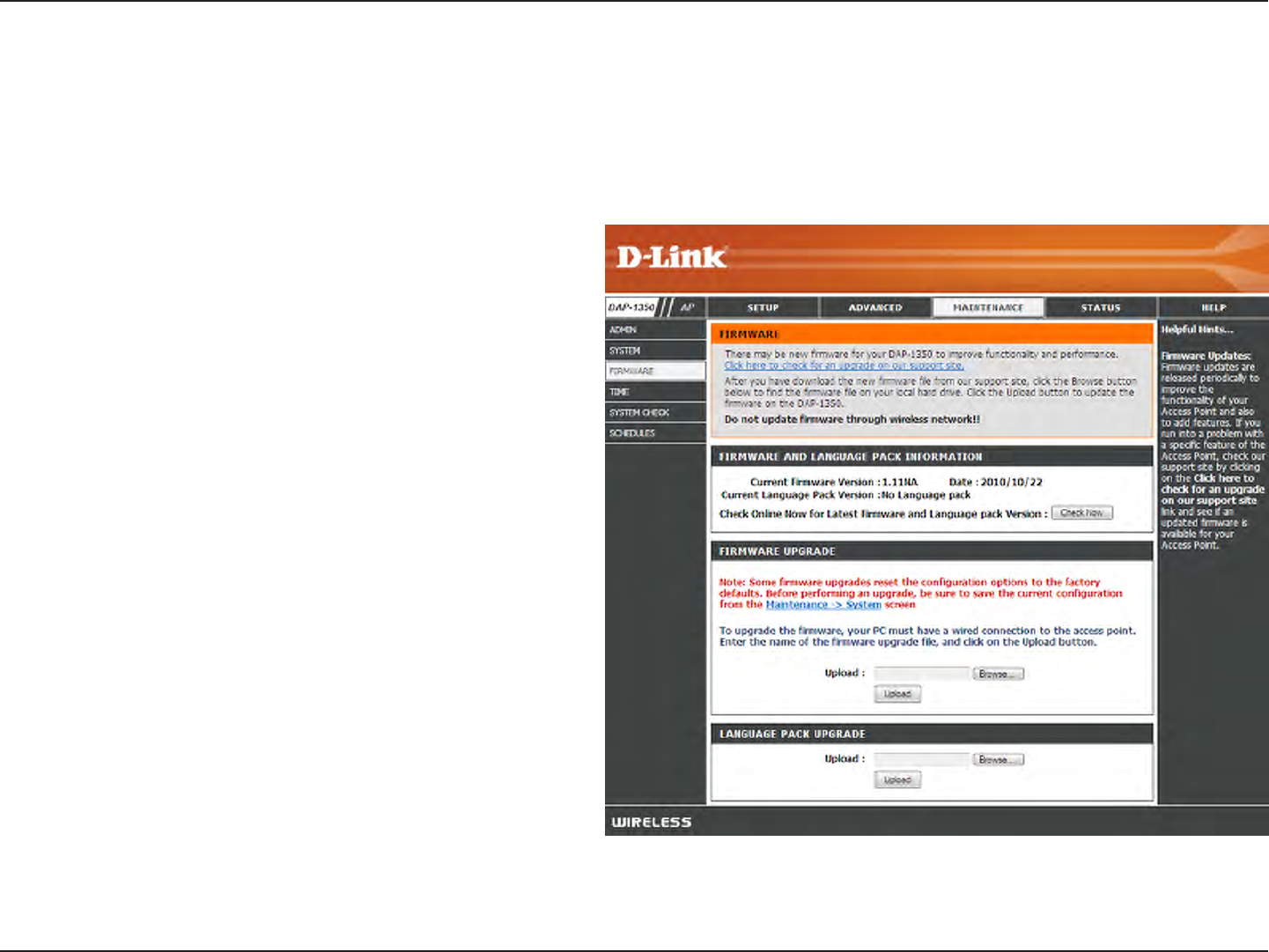Click the Helpful Hints heading
The image size is (1269, 952).
click(x=1197, y=329)
